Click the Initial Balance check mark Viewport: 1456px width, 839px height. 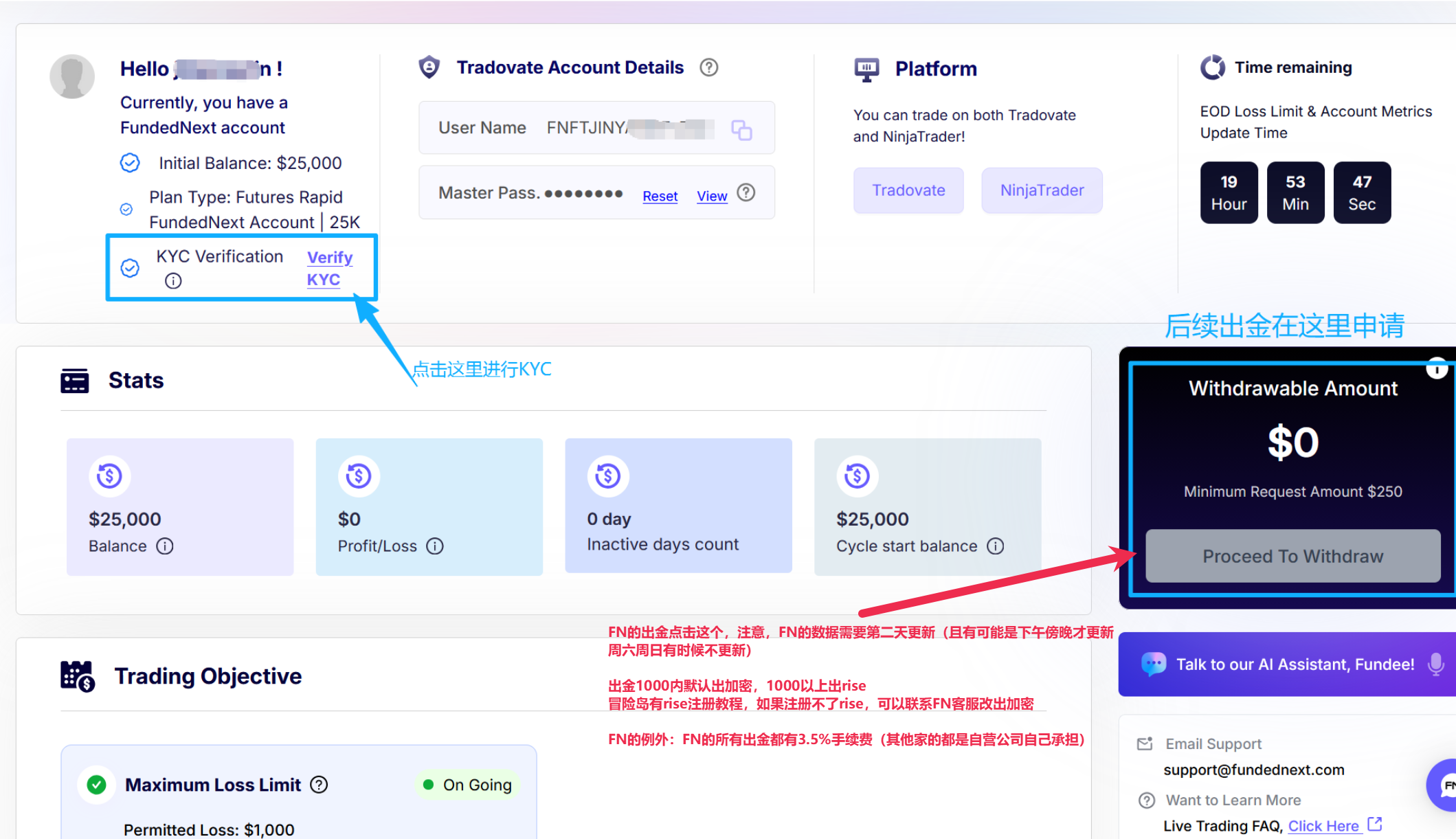[130, 163]
